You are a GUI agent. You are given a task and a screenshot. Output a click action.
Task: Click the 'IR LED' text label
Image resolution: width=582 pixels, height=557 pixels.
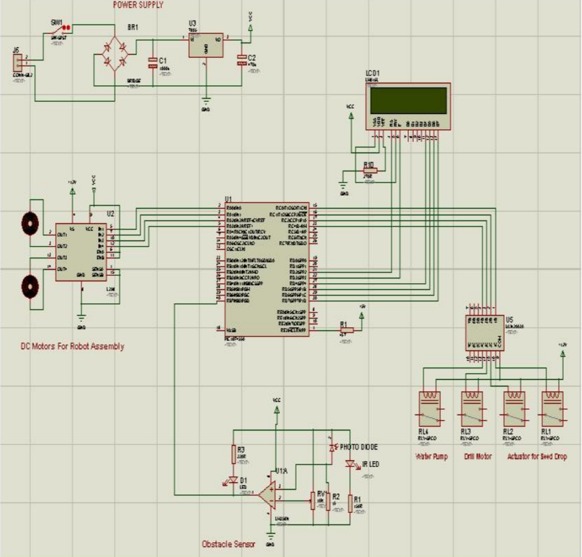tap(370, 464)
